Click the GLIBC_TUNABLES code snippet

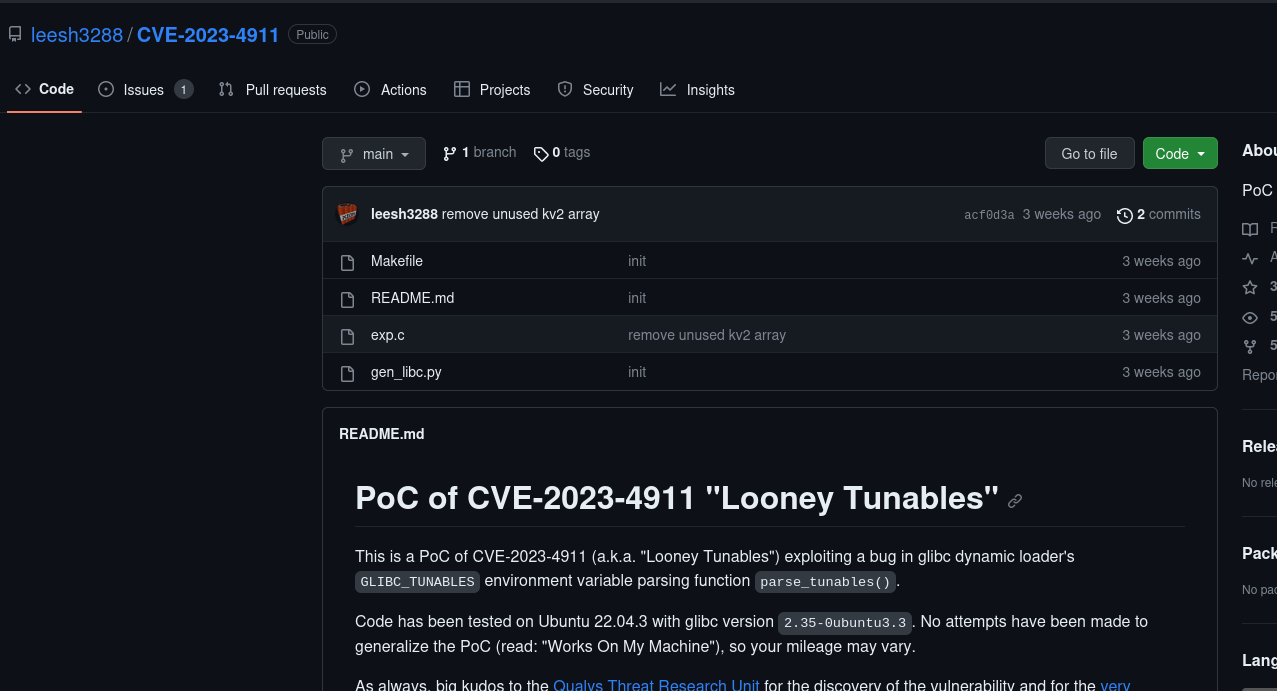[417, 582]
